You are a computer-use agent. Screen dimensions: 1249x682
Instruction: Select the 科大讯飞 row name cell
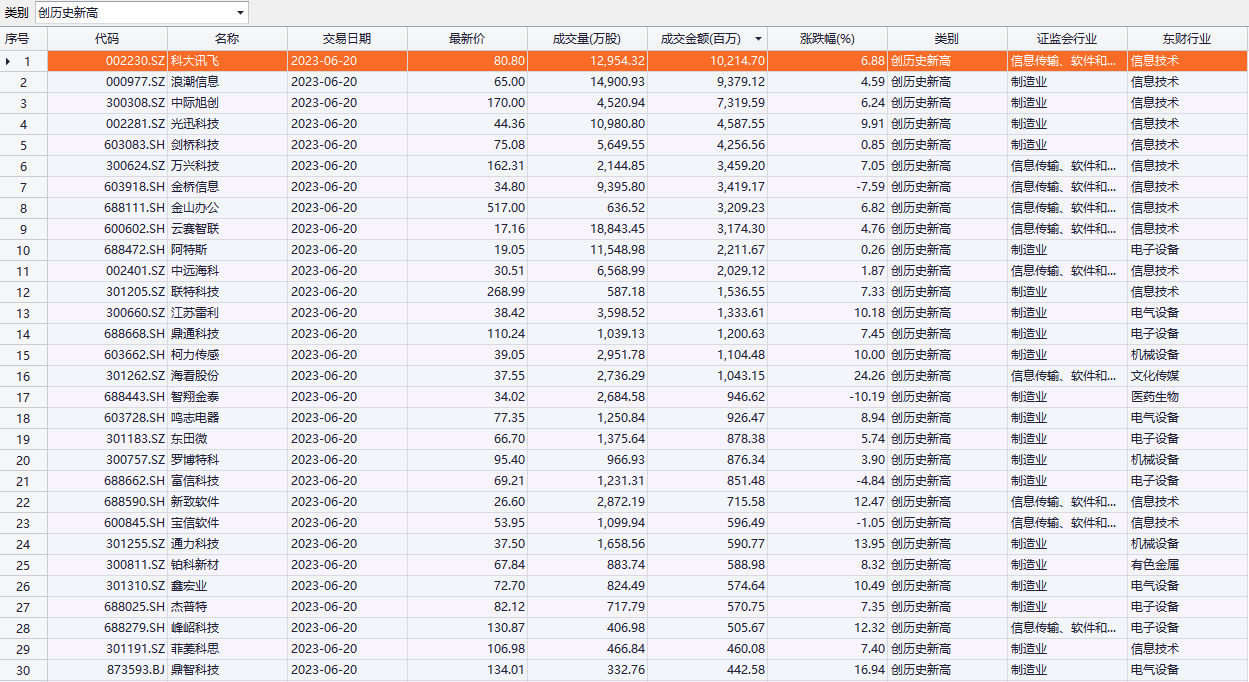(227, 61)
